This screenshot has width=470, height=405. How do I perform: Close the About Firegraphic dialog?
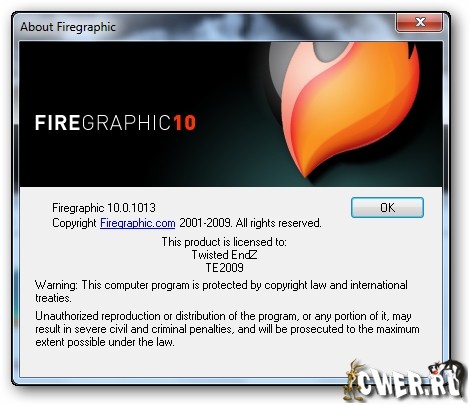click(x=420, y=22)
